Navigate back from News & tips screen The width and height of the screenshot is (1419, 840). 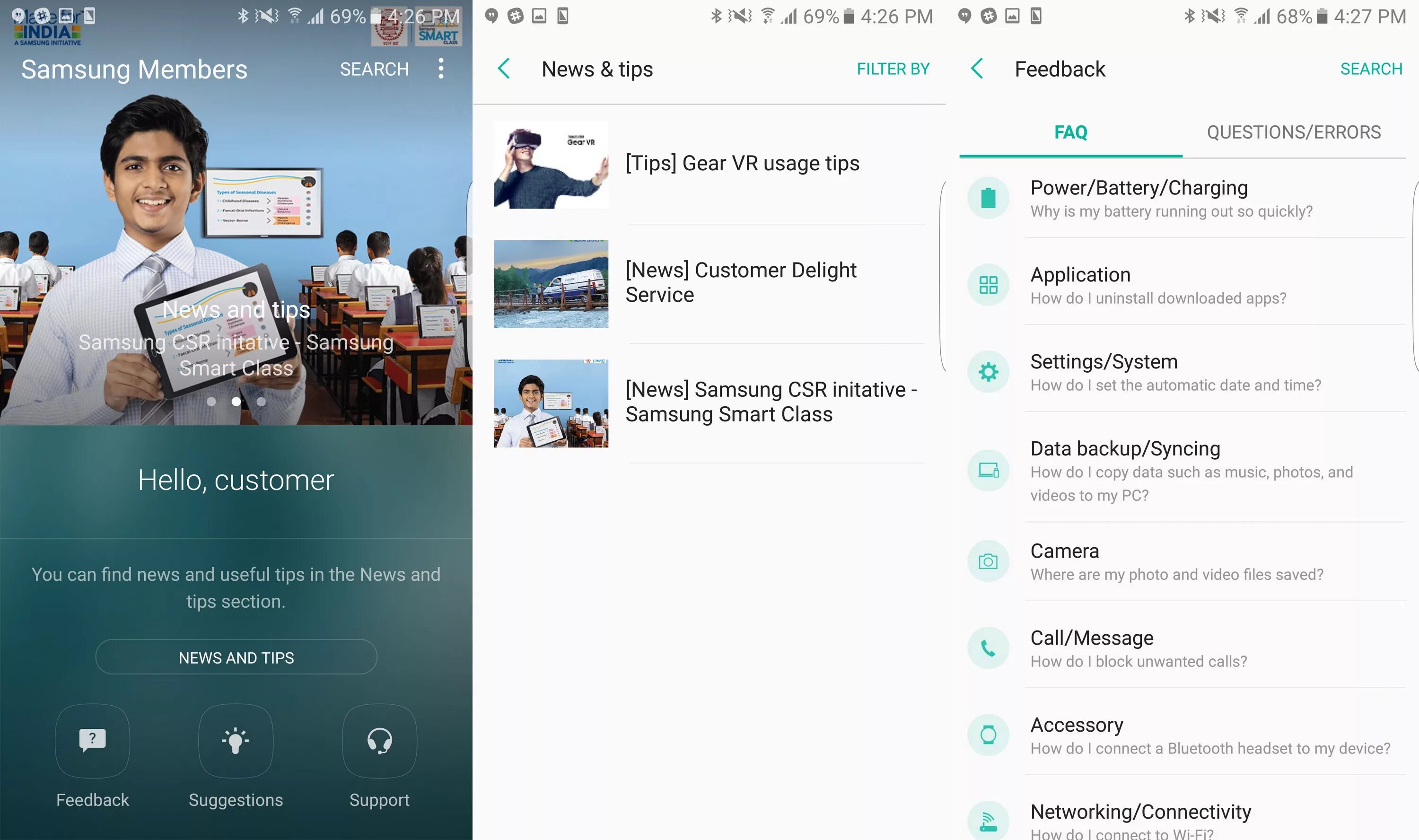click(x=504, y=68)
